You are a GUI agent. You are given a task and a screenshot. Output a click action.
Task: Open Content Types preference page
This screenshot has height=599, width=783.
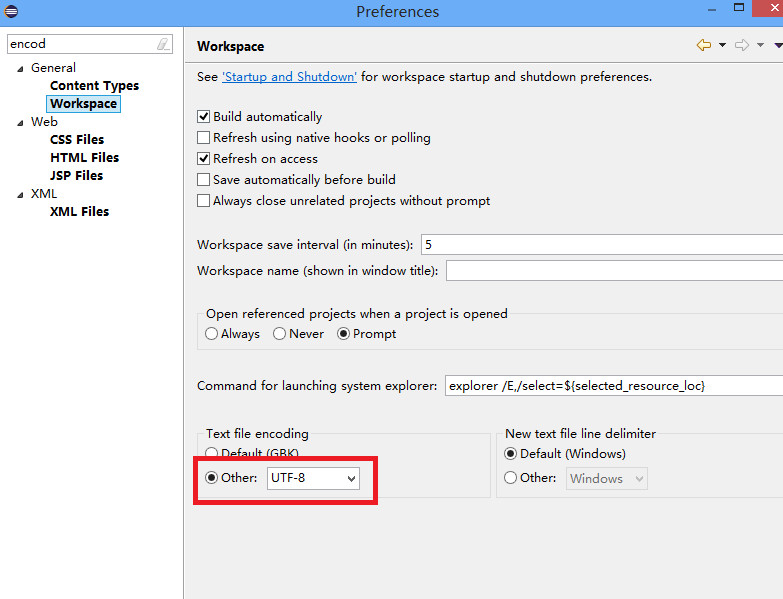pos(94,86)
